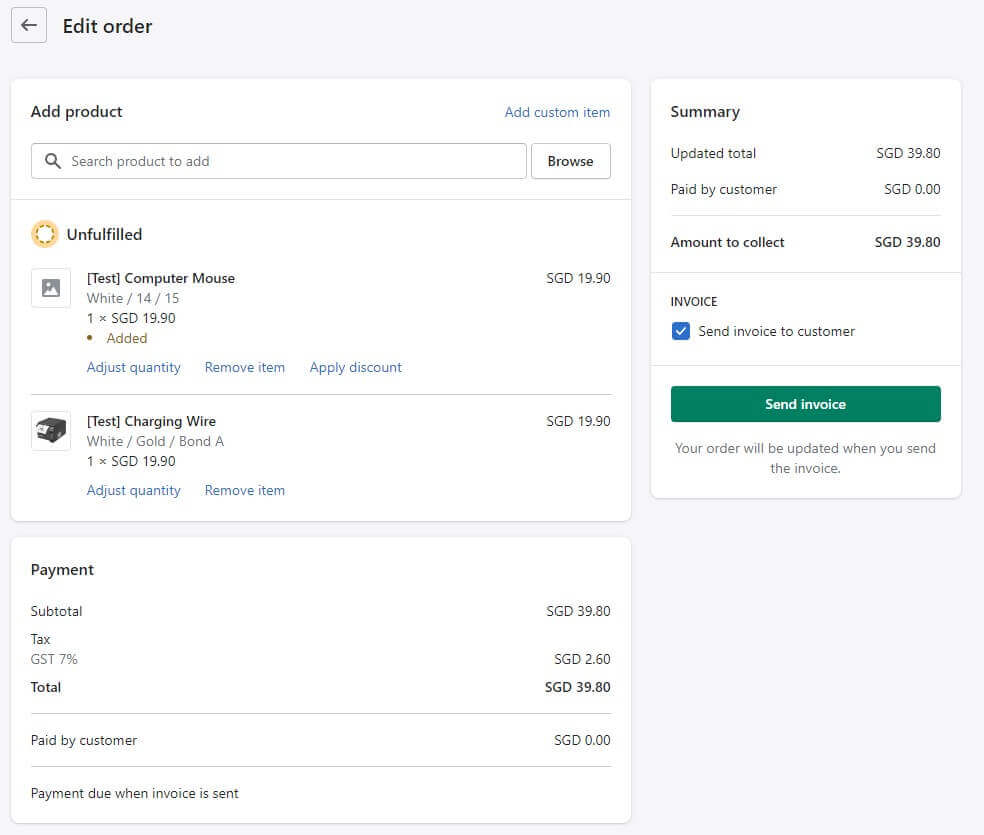
Task: Apply discount to Computer Mouse
Action: 356,368
